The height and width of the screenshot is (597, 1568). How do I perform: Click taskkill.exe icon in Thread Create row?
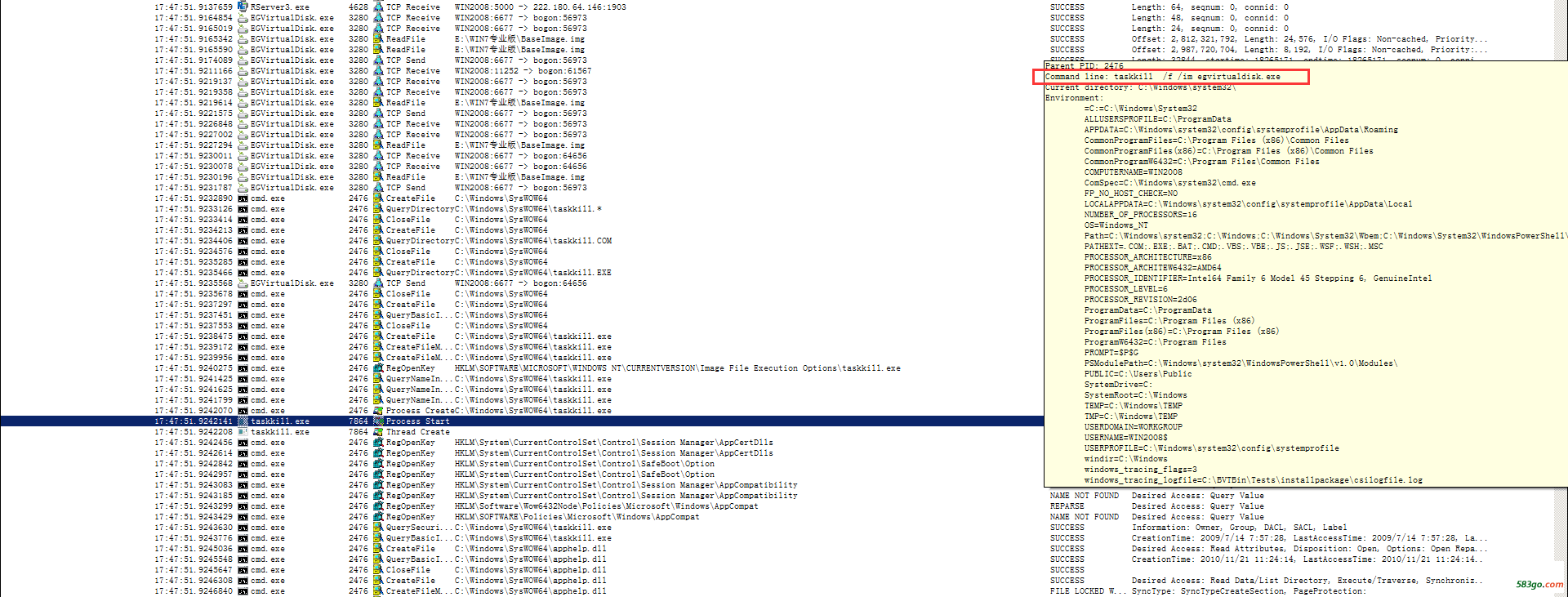tap(243, 432)
